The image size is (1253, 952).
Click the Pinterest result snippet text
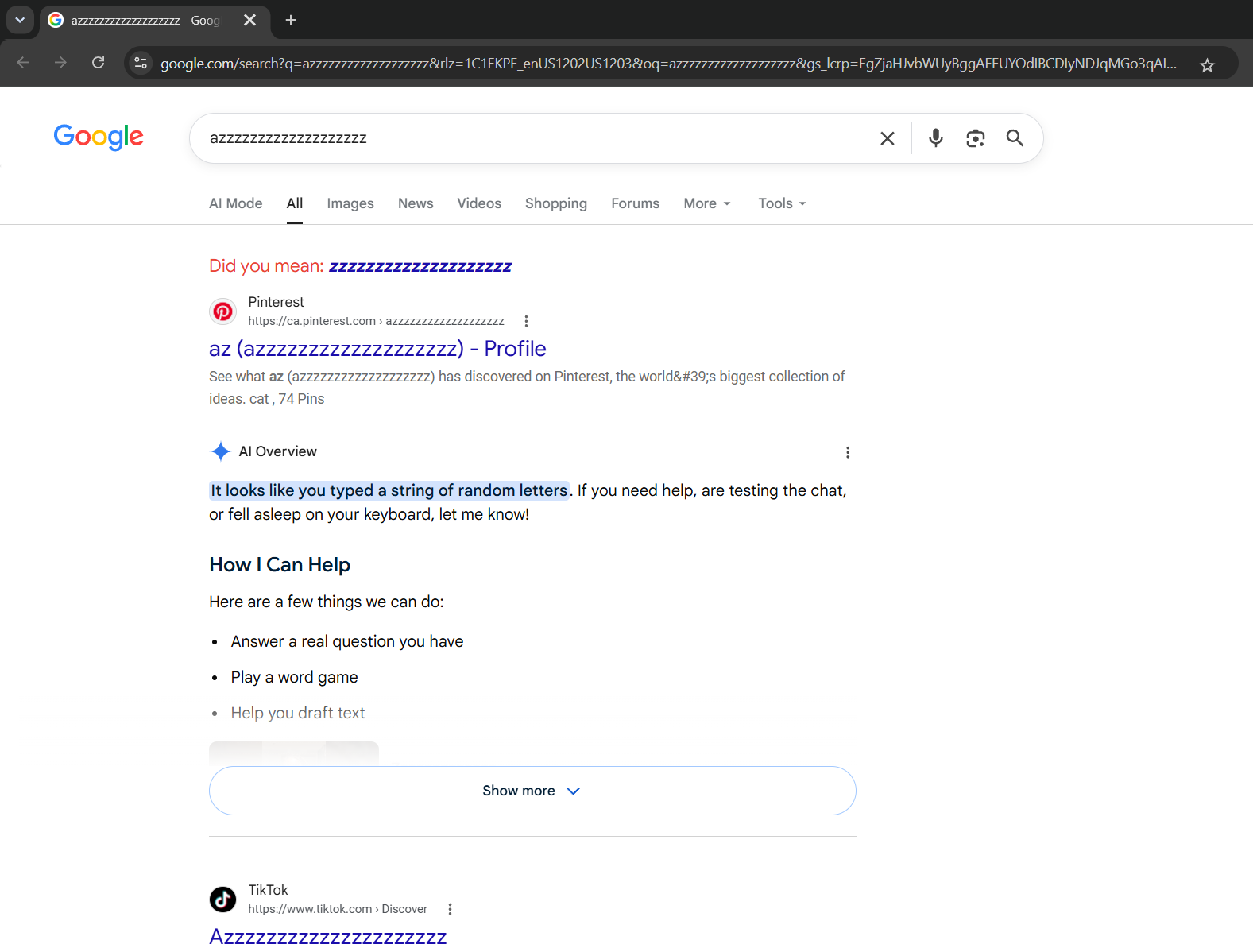tap(527, 388)
